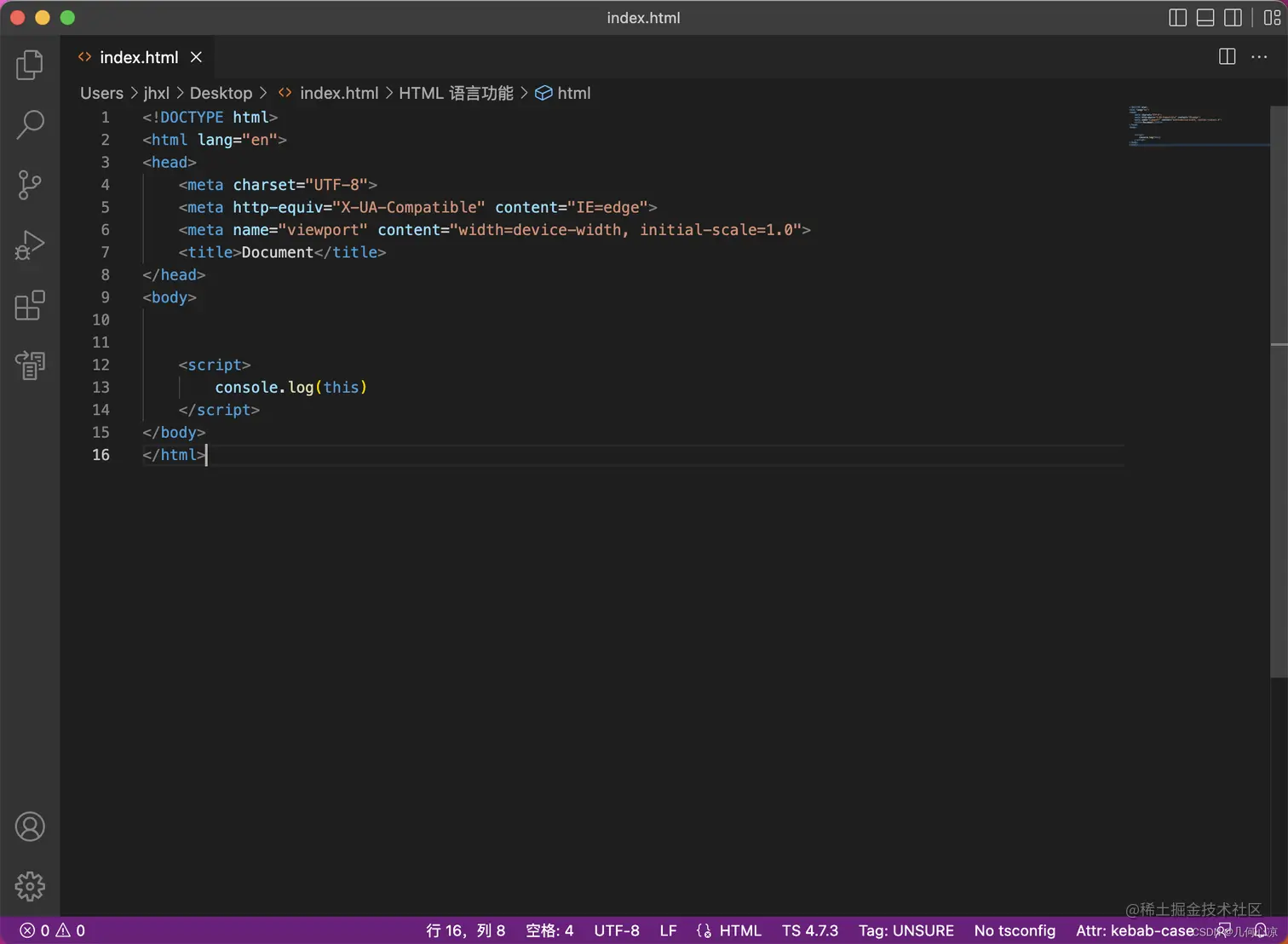Viewport: 1288px width, 944px height.
Task: Click the meta viewport line
Action: [494, 229]
